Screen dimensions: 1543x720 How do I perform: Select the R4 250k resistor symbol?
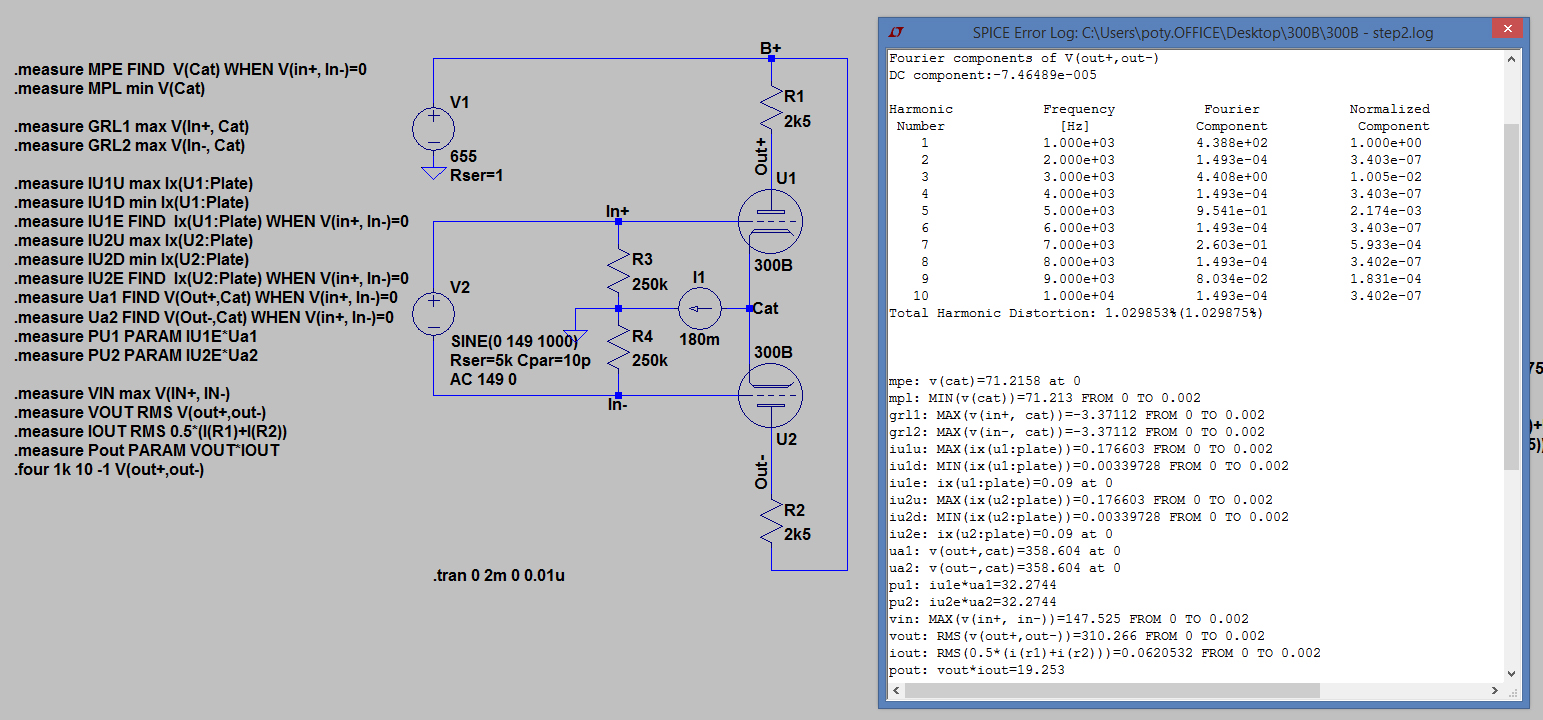coord(619,347)
